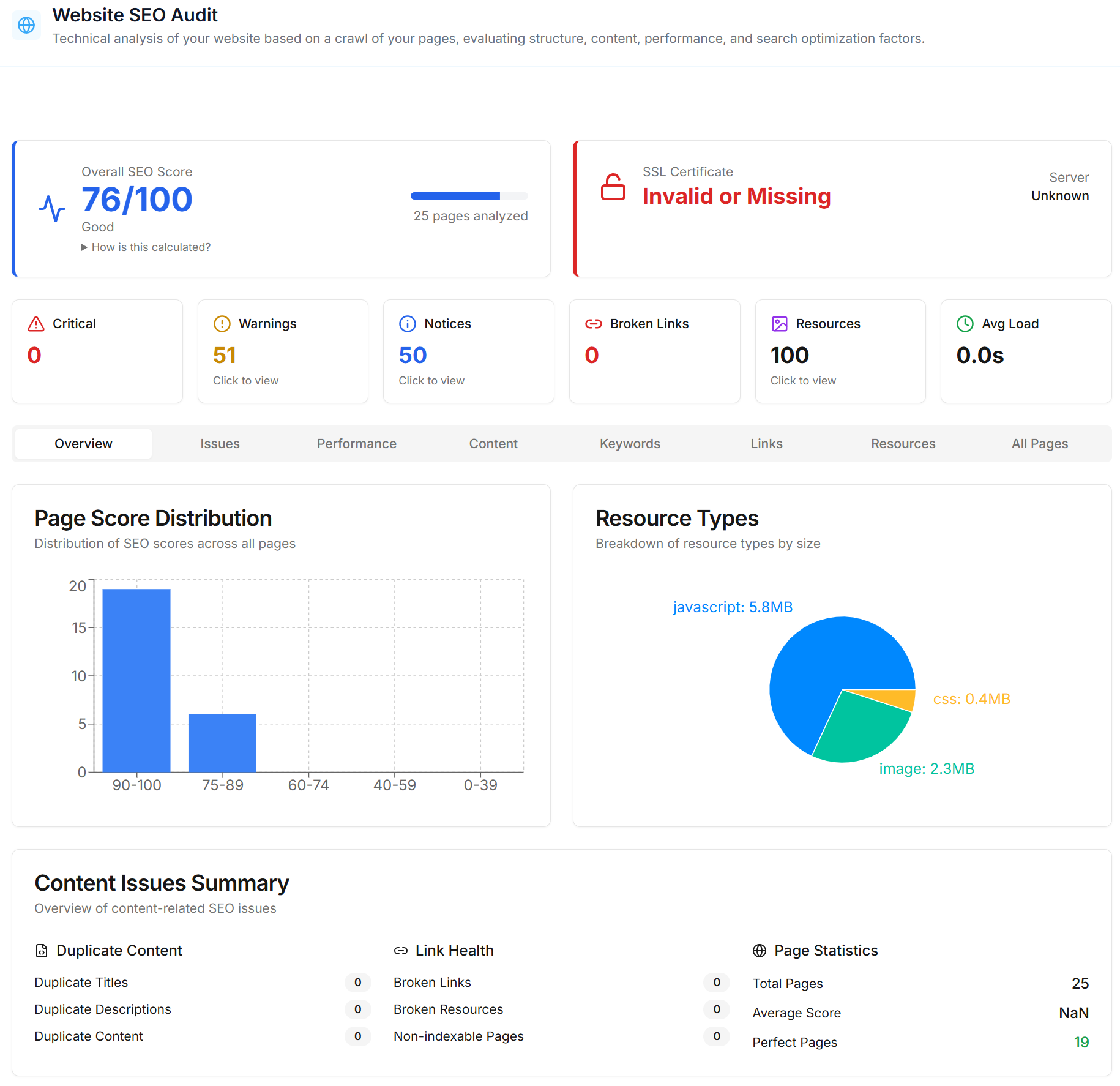1120x1086 pixels.
Task: Select the All Pages tab
Action: 1039,443
